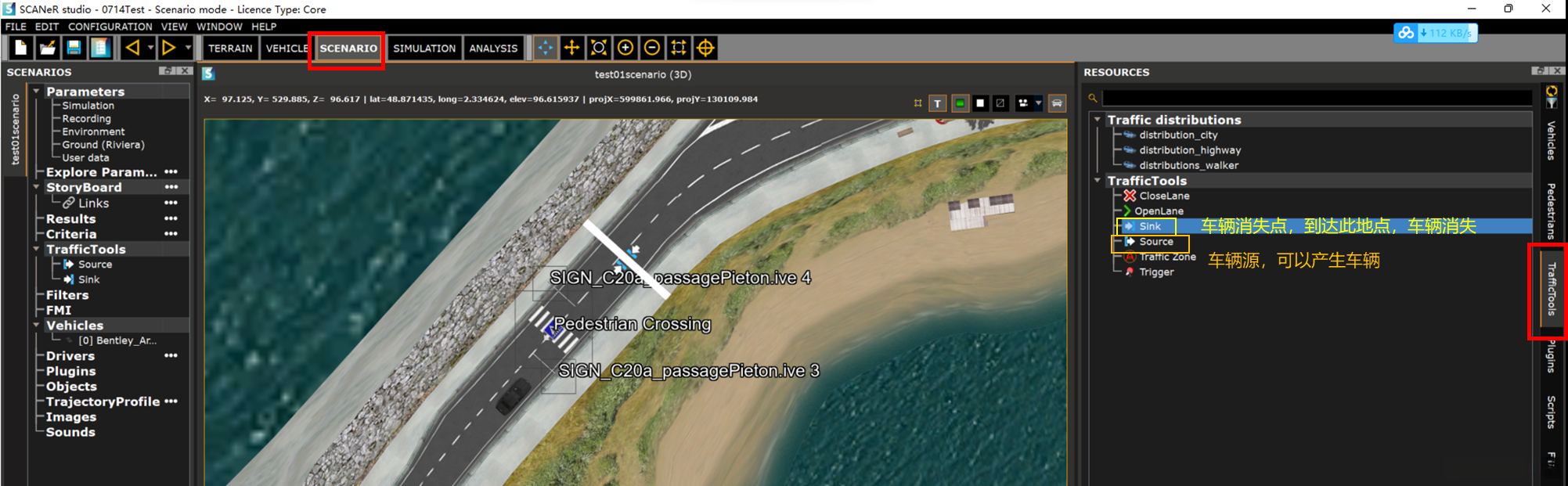Click the dots button next to Results
The image size is (1568, 486).
point(171,218)
